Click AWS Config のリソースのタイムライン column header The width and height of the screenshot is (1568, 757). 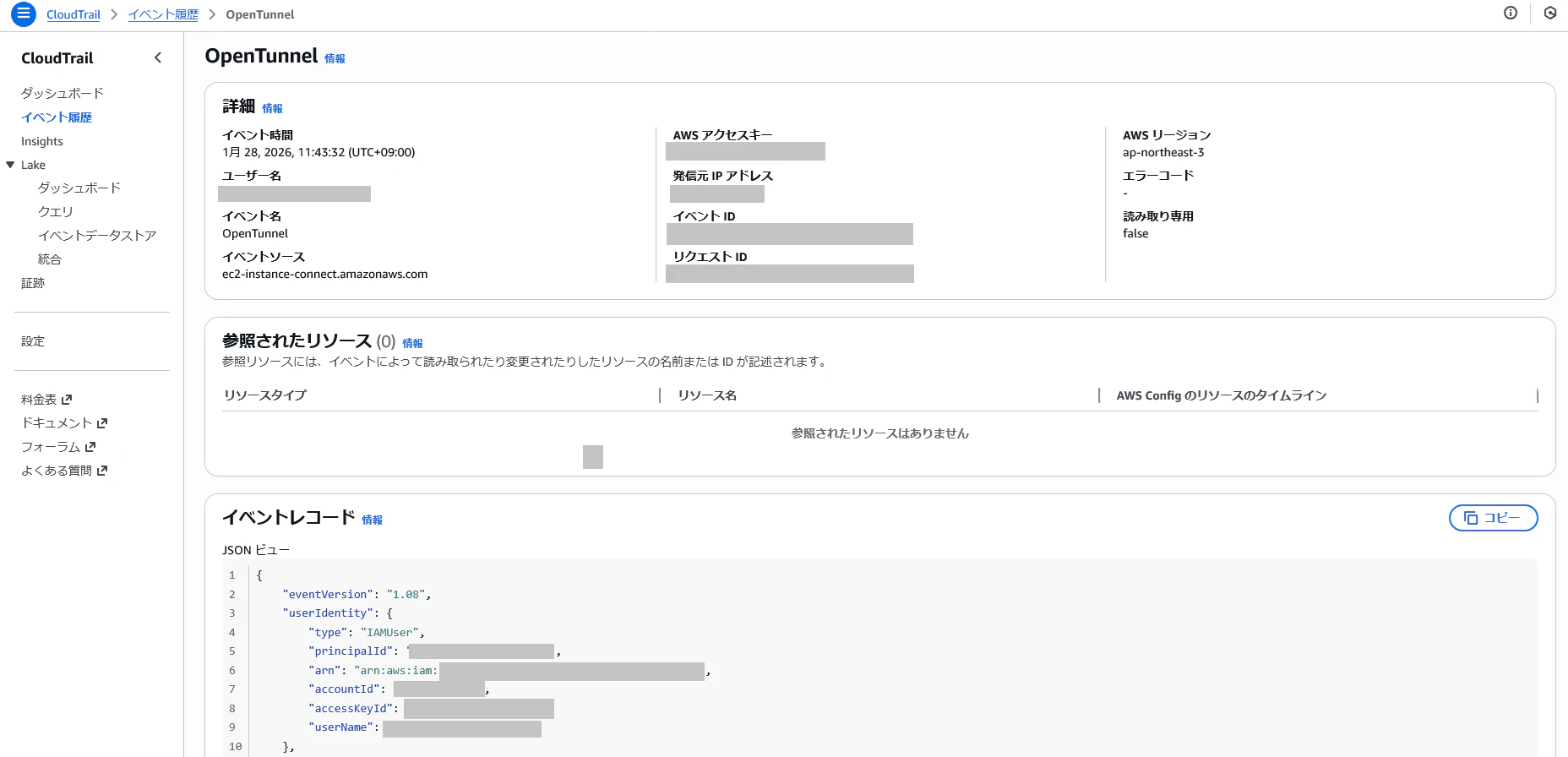coord(1222,395)
